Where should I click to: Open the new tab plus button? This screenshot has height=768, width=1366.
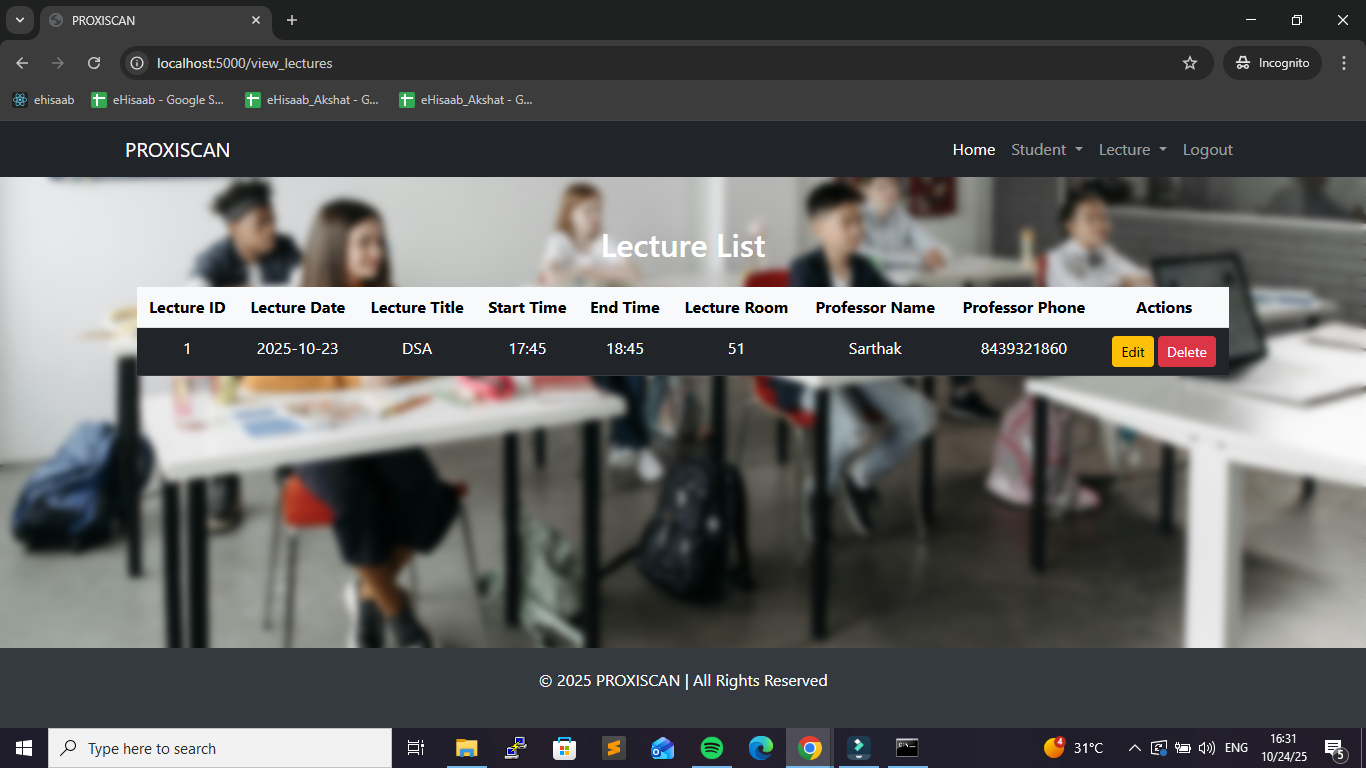point(292,20)
